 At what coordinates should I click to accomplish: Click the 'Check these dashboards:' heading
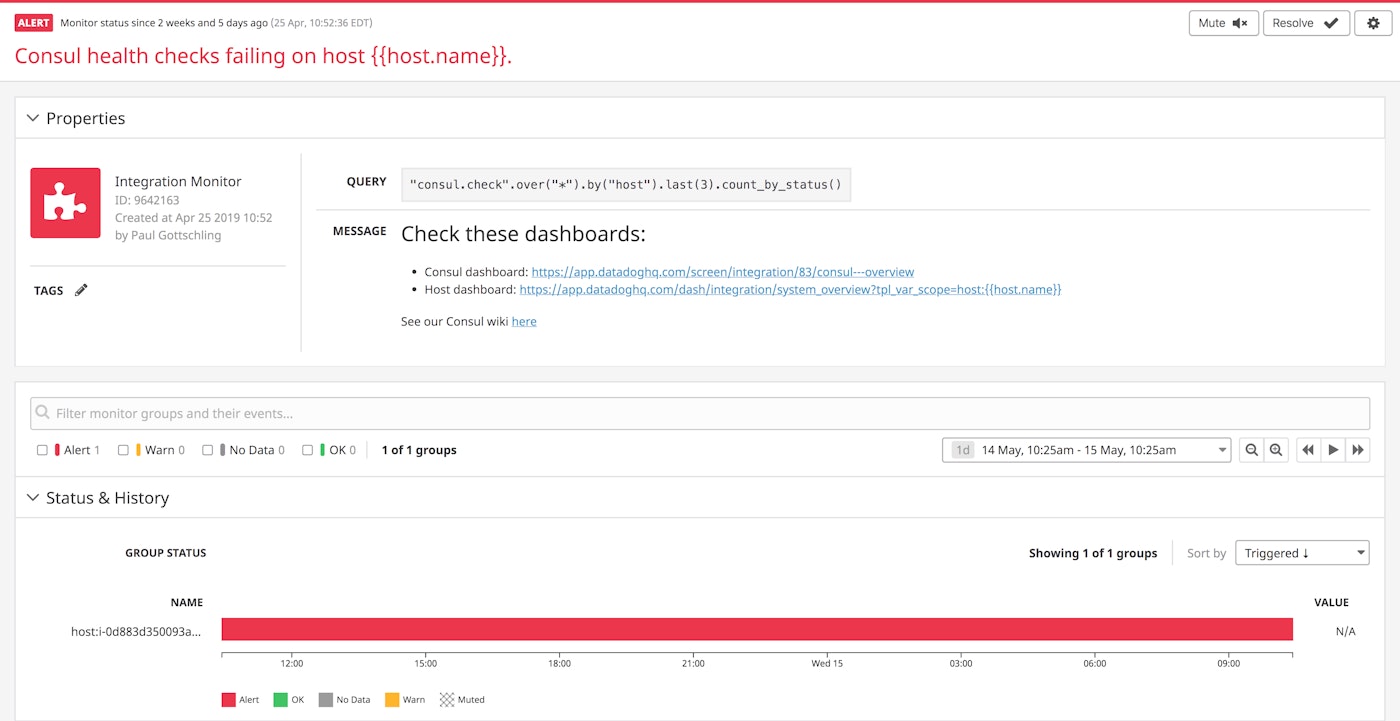(523, 234)
